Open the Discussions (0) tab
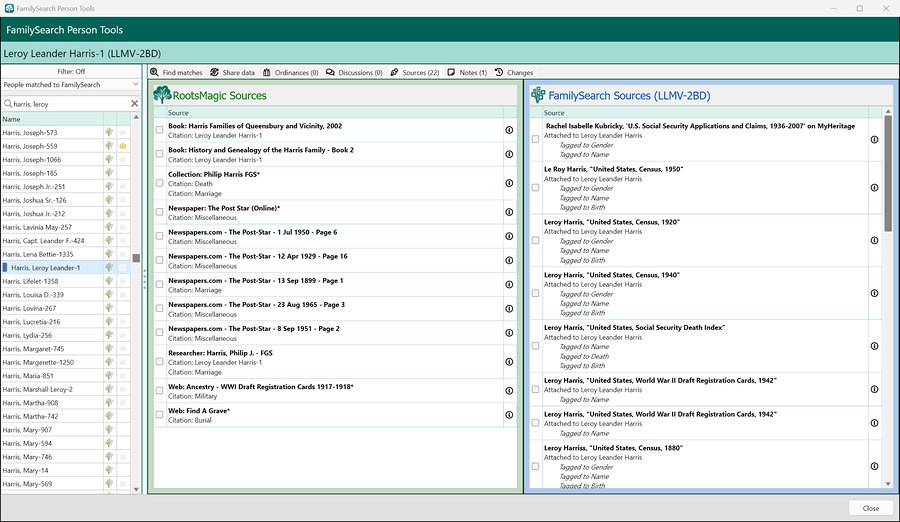This screenshot has height=522, width=900. 354,73
